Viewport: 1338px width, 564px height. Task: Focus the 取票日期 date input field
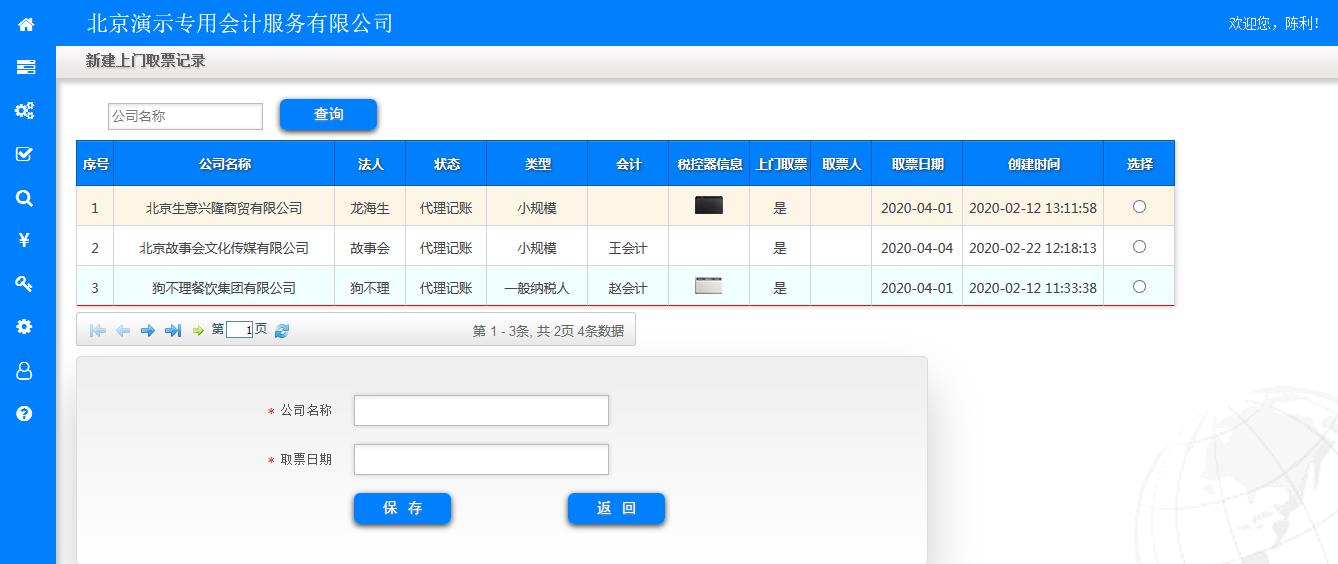481,459
